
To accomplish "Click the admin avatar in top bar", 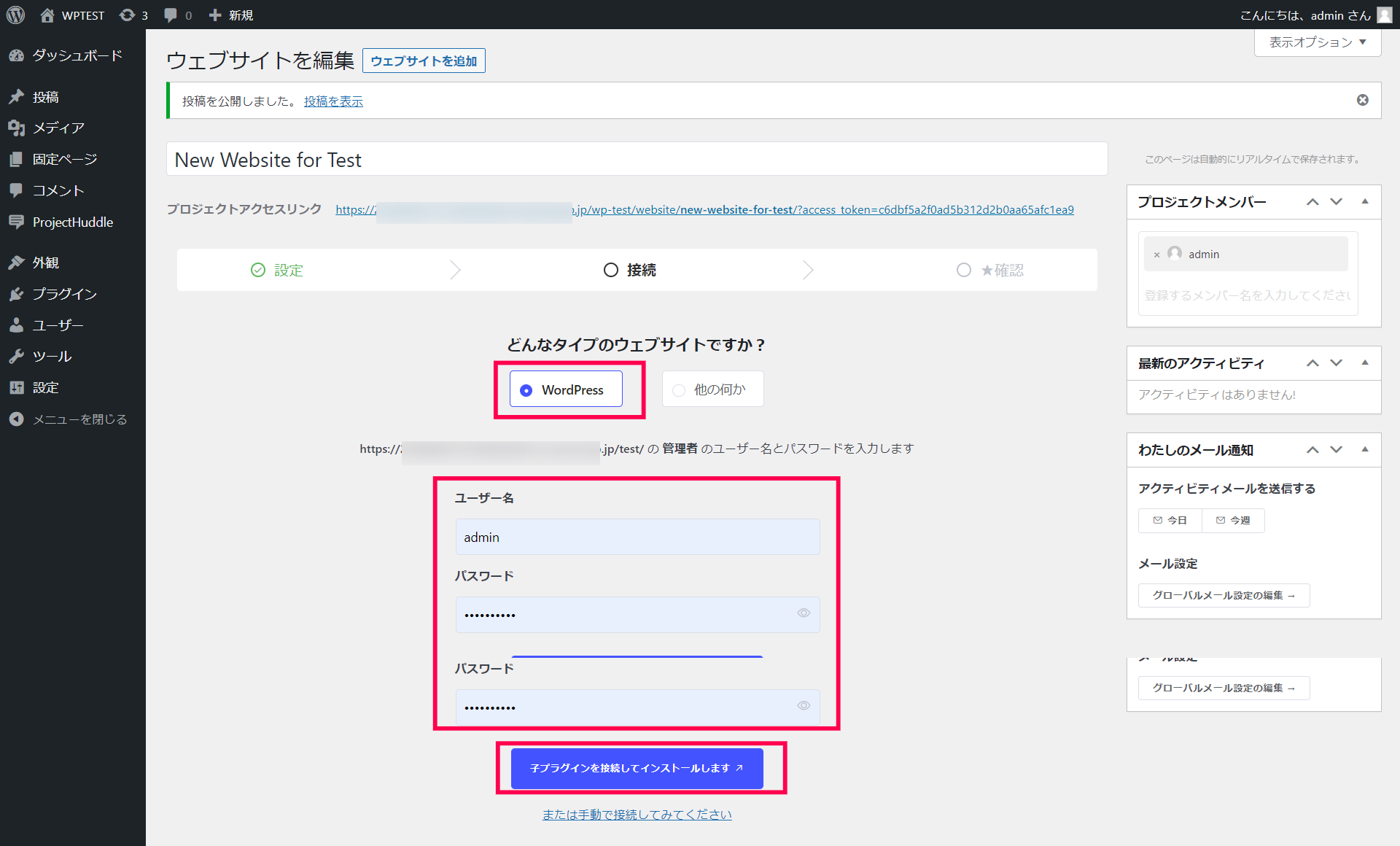I will [x=1384, y=15].
